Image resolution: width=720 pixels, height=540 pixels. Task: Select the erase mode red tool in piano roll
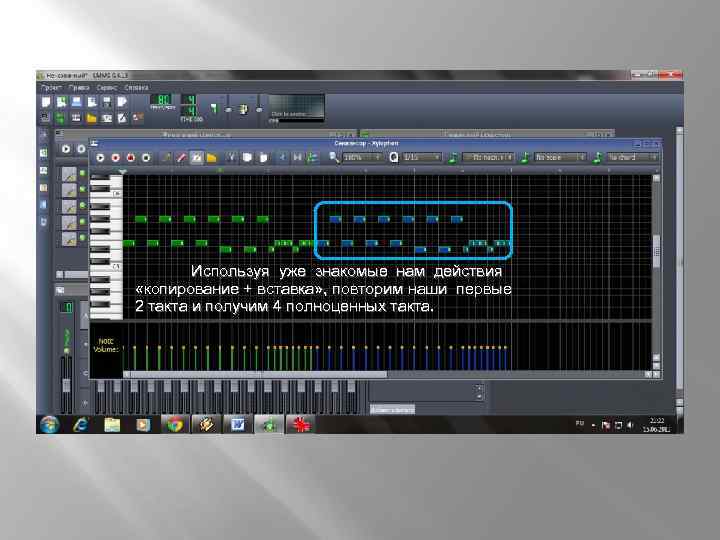[181, 158]
